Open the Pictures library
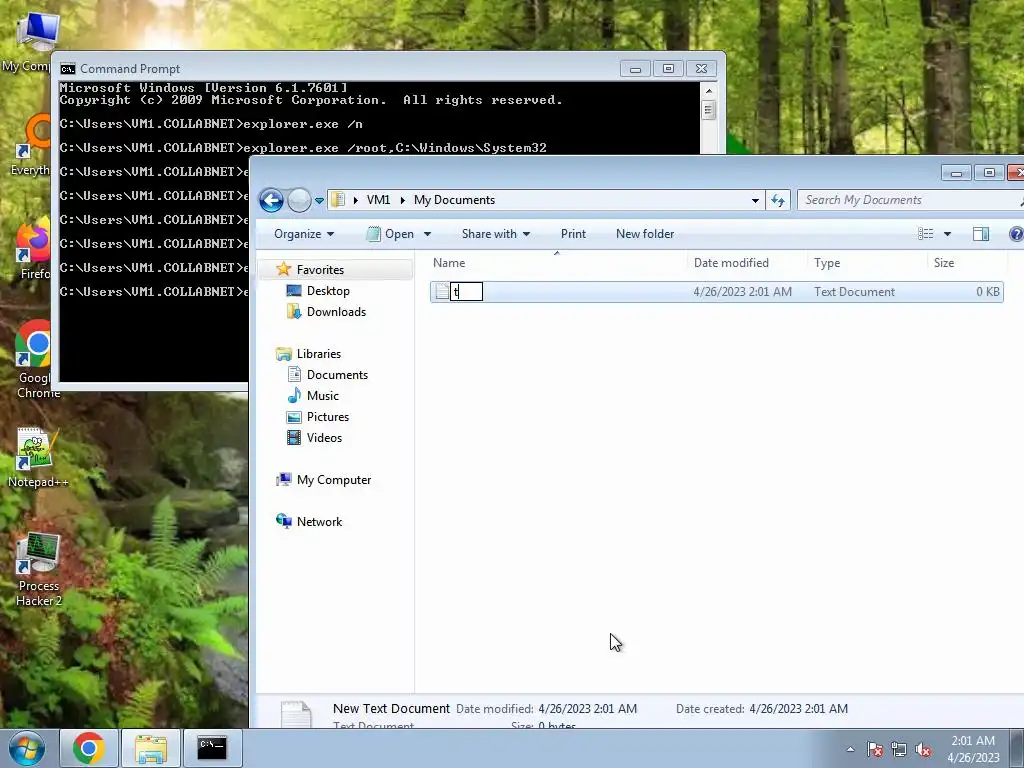 [x=328, y=417]
